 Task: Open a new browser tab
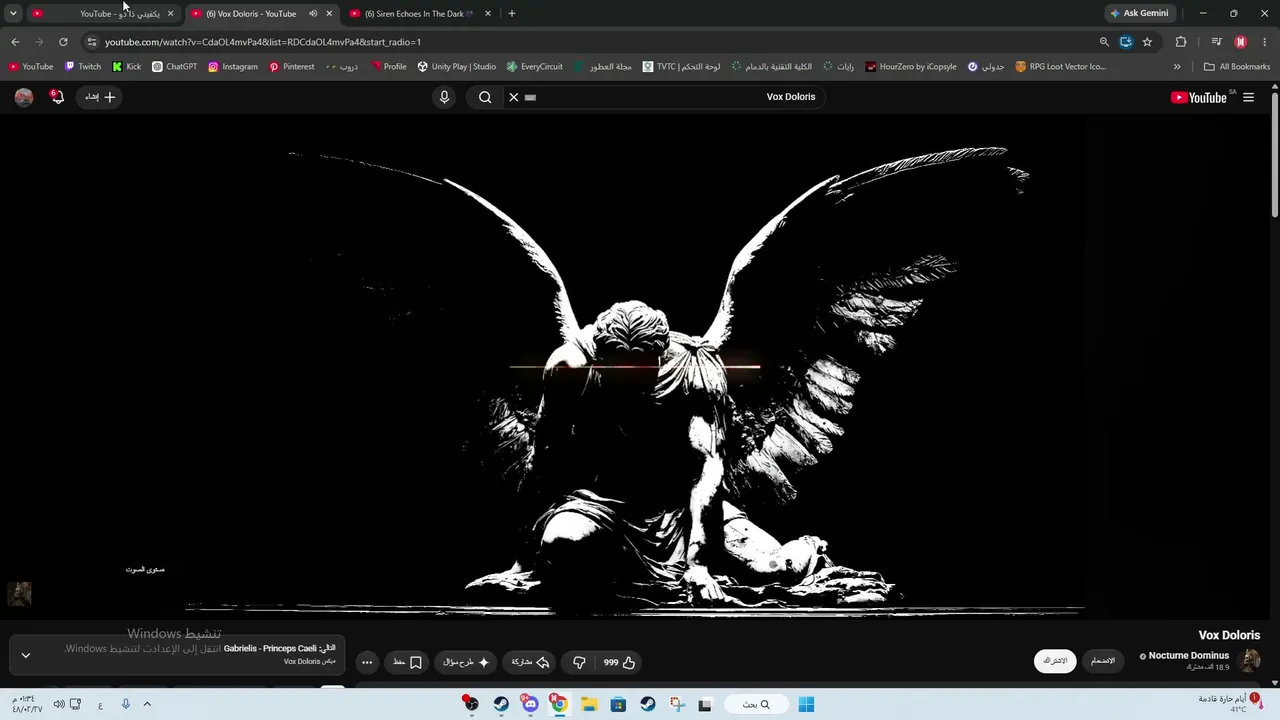tap(512, 14)
